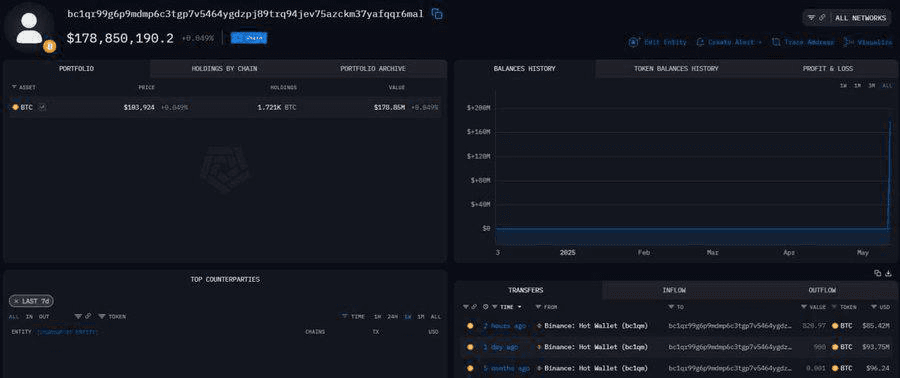The height and width of the screenshot is (378, 900).
Task: Set the balance chart range to 1W
Action: [843, 85]
